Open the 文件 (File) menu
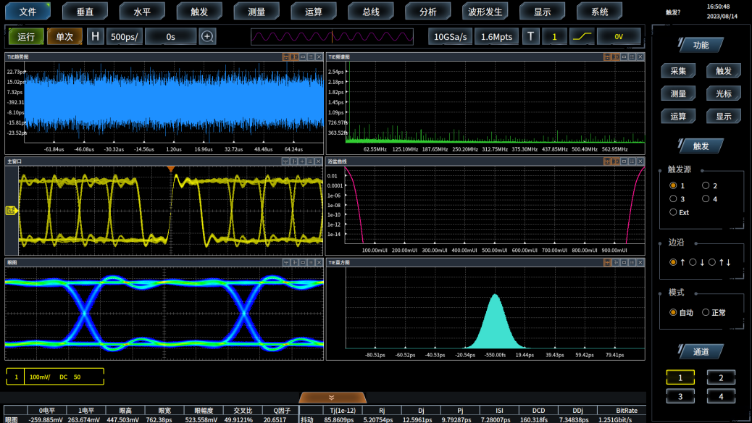This screenshot has height=423, width=752. (x=28, y=12)
